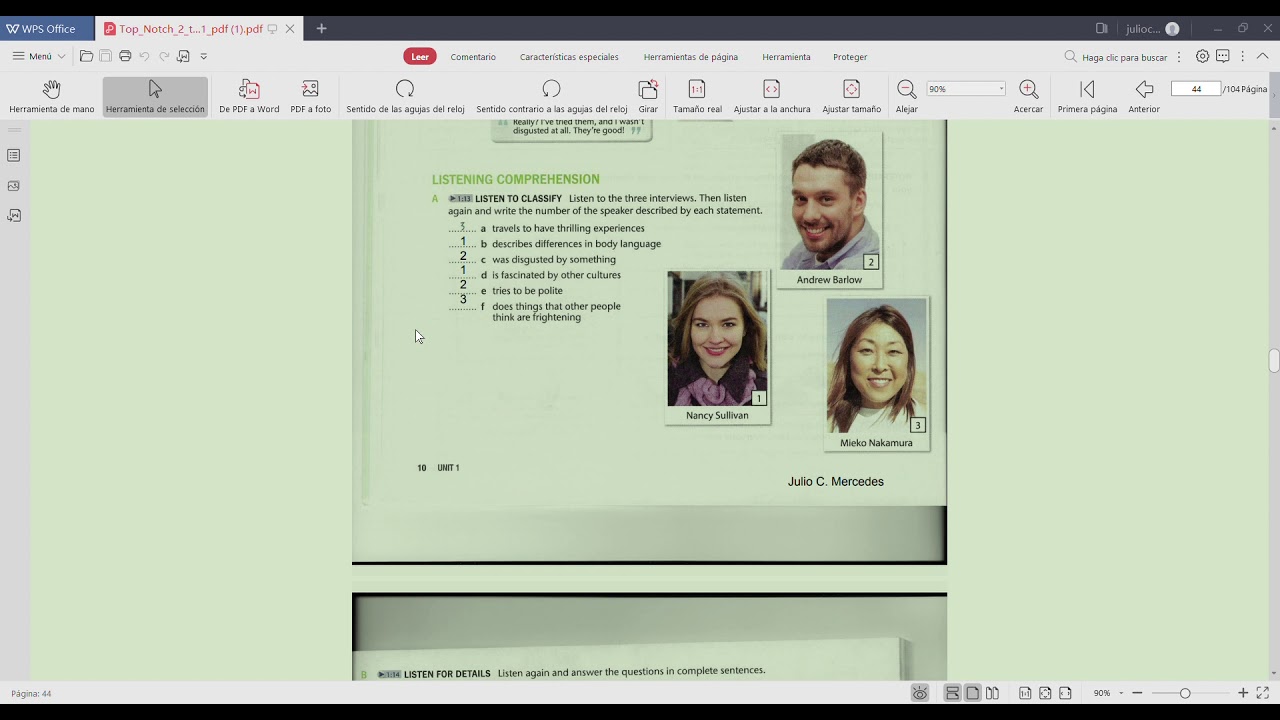
Task: Open the settings gear icon
Action: pyautogui.click(x=1203, y=56)
